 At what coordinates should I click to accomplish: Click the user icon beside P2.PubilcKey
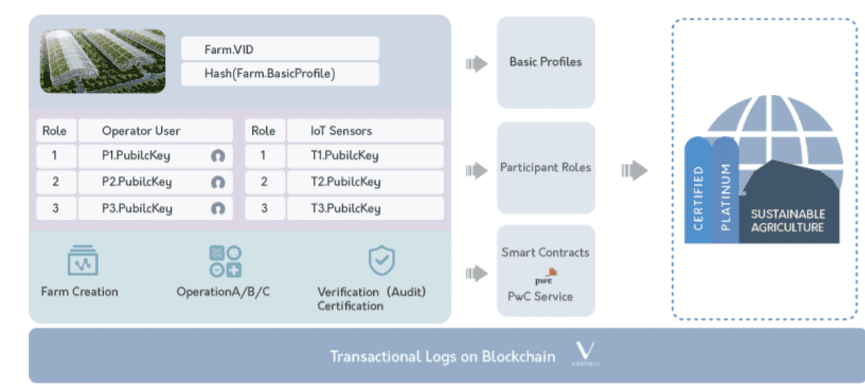click(x=218, y=182)
